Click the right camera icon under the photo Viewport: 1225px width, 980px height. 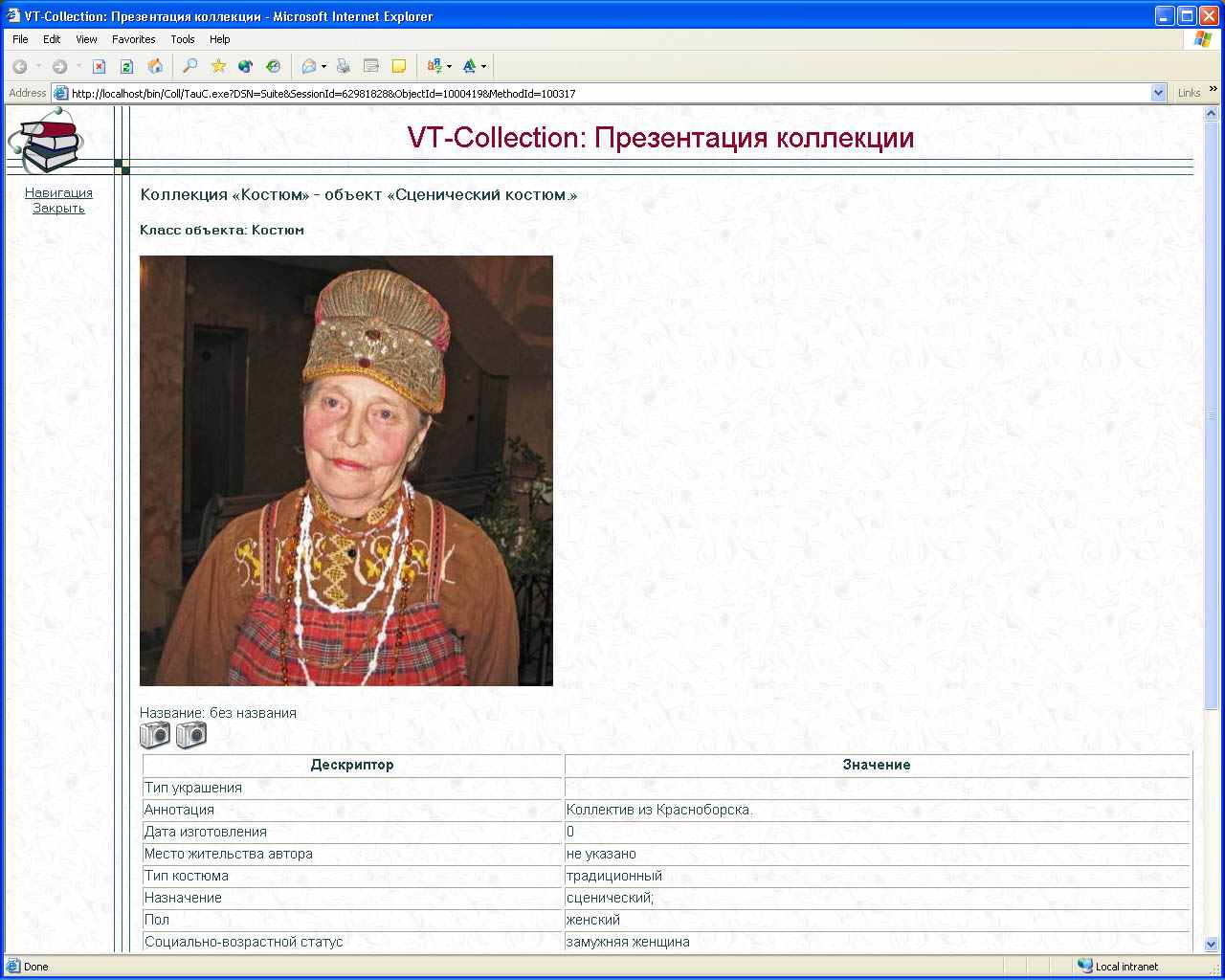(191, 735)
